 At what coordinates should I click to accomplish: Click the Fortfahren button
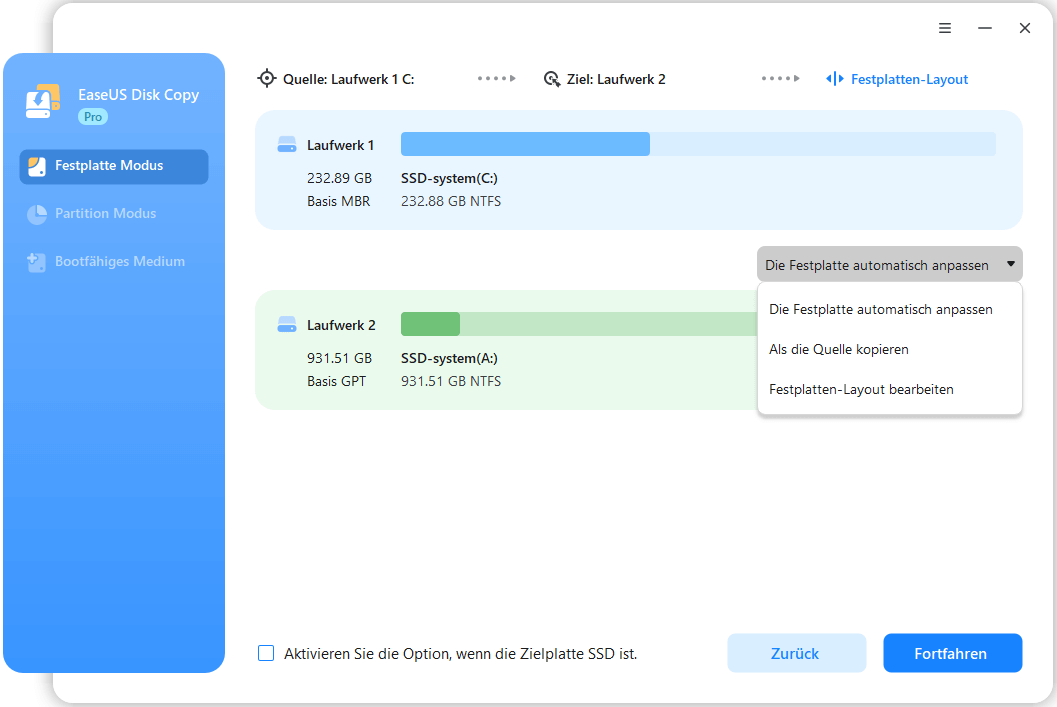953,653
